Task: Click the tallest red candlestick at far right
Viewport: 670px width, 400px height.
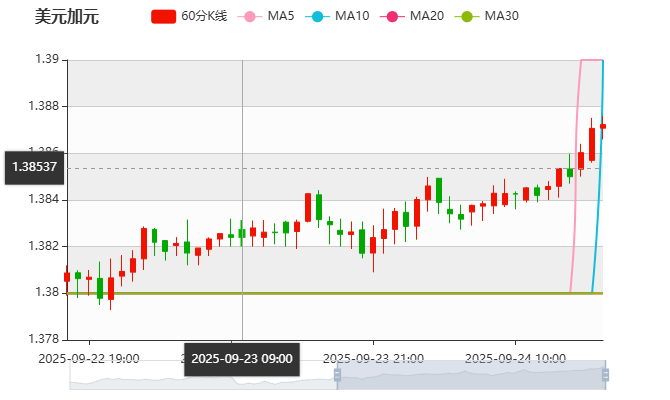Action: point(592,144)
